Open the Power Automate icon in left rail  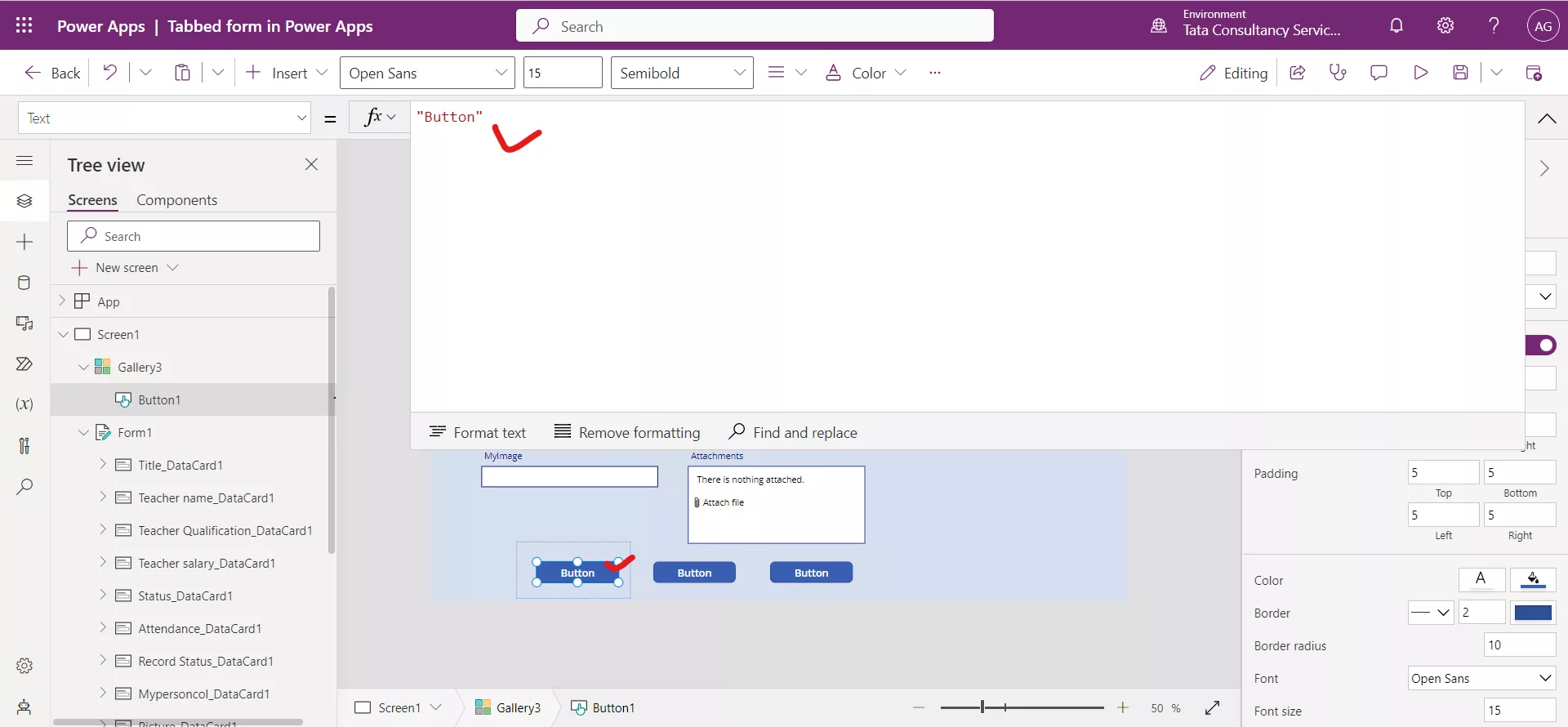(x=24, y=364)
